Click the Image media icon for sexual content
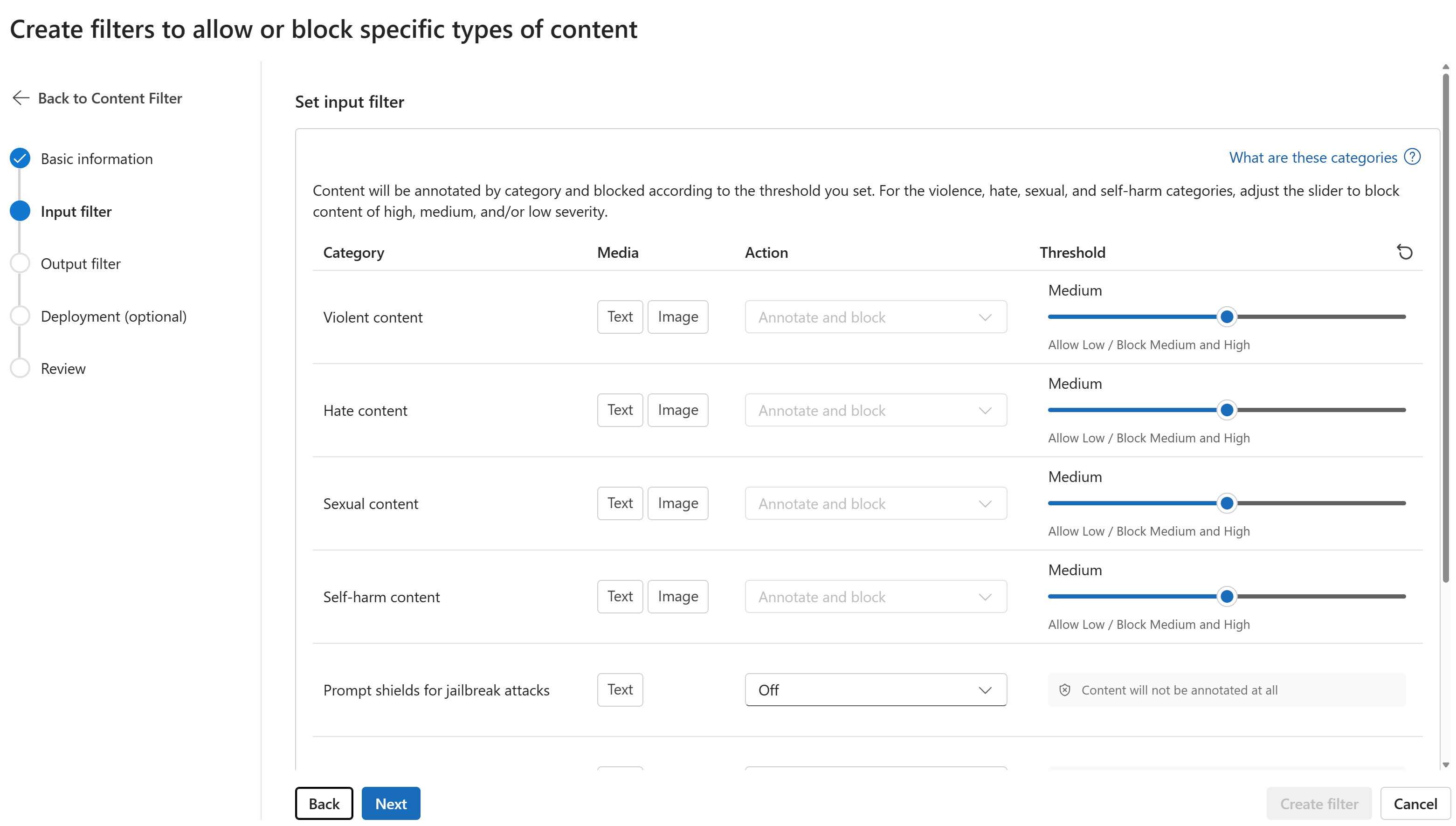 point(677,503)
